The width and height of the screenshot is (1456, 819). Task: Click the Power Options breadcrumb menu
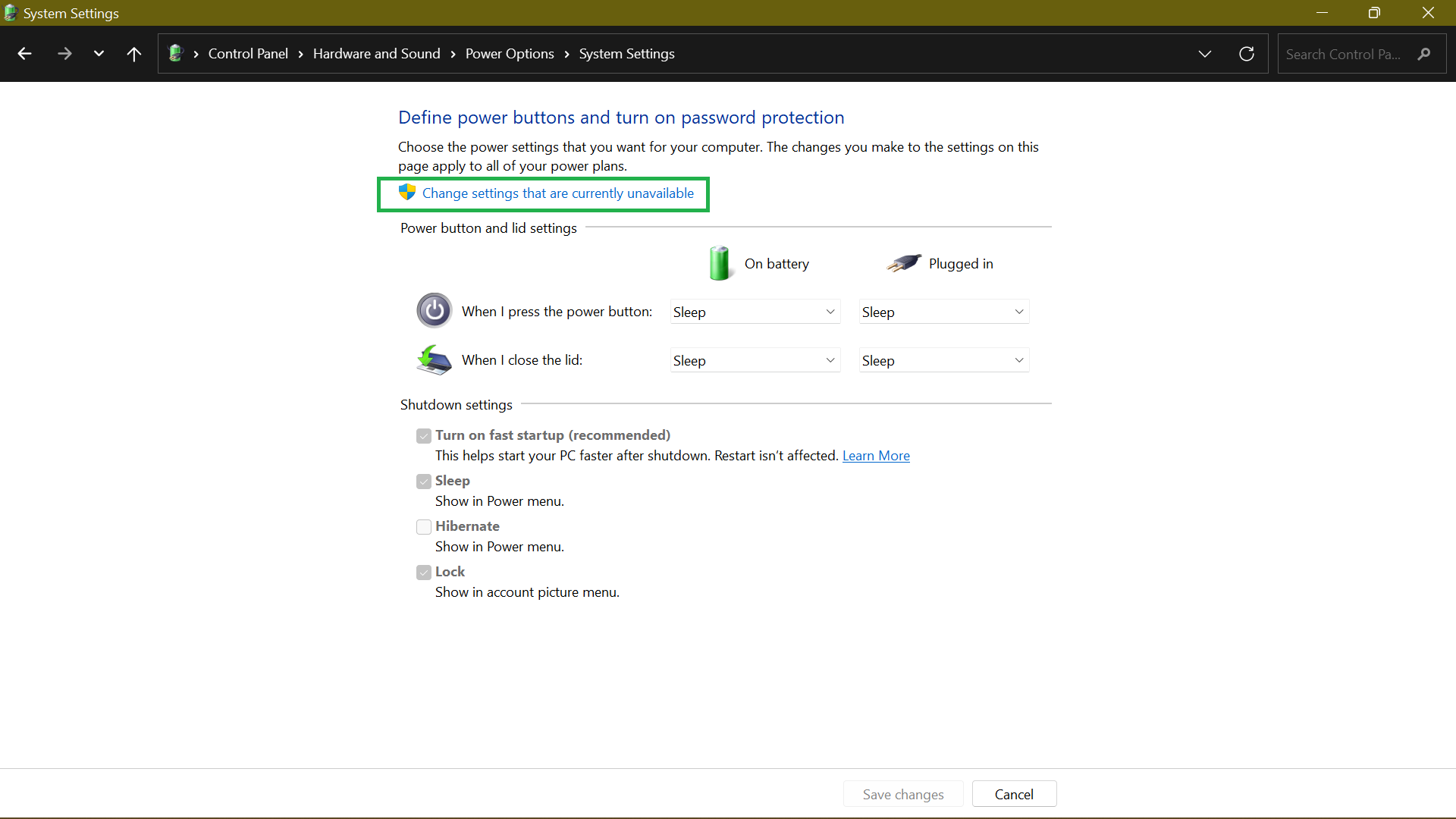(x=510, y=53)
